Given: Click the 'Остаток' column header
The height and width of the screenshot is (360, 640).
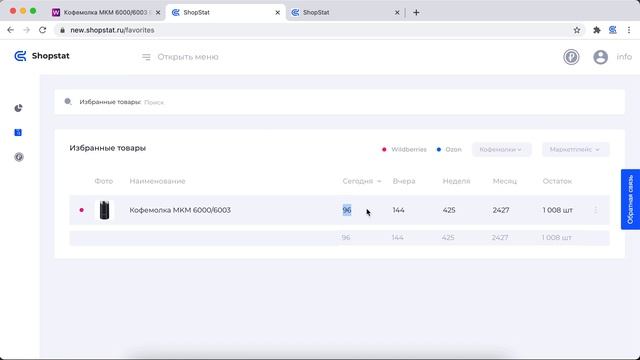Looking at the screenshot, I should point(557,181).
